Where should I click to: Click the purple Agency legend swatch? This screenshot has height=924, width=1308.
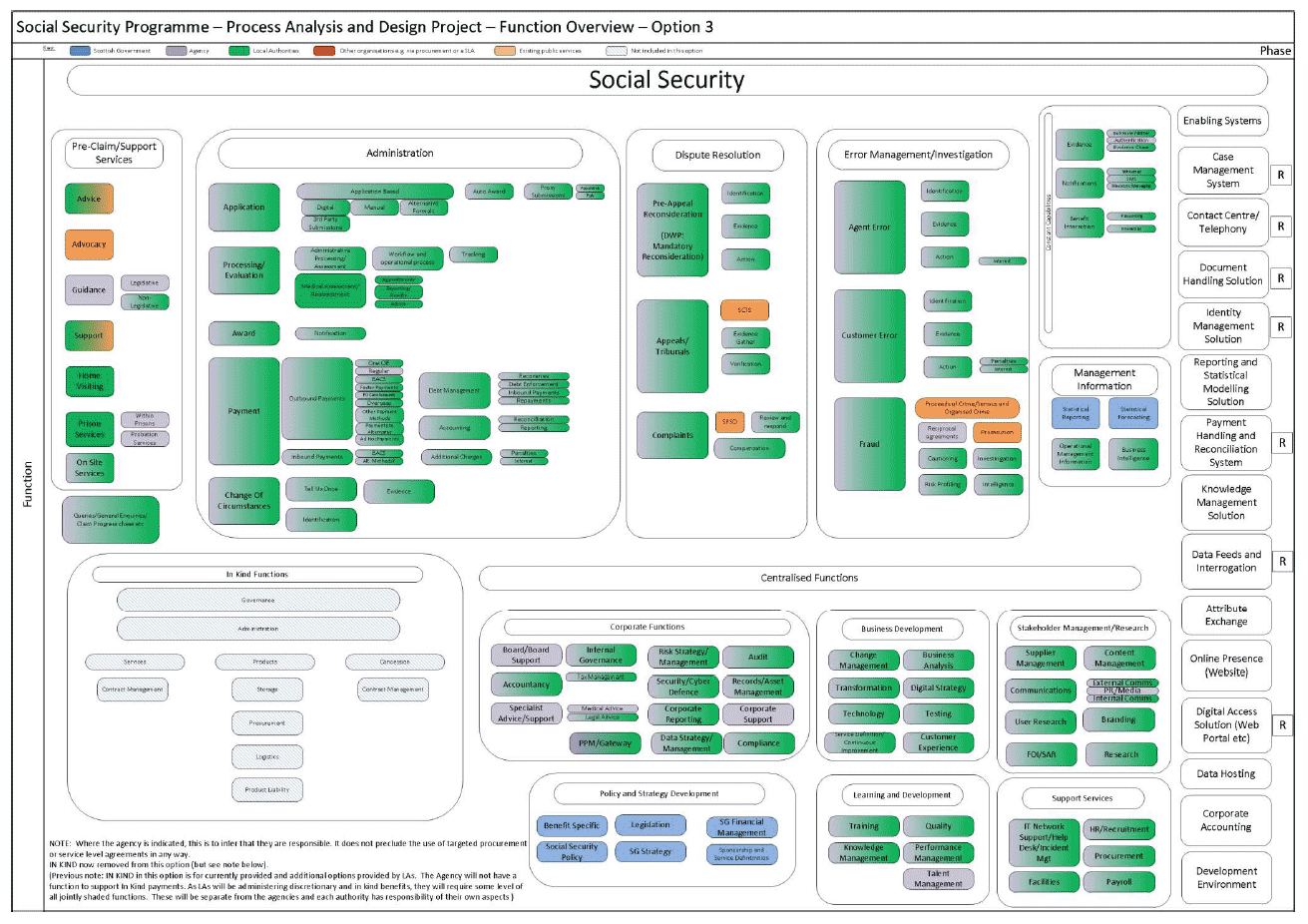click(177, 51)
